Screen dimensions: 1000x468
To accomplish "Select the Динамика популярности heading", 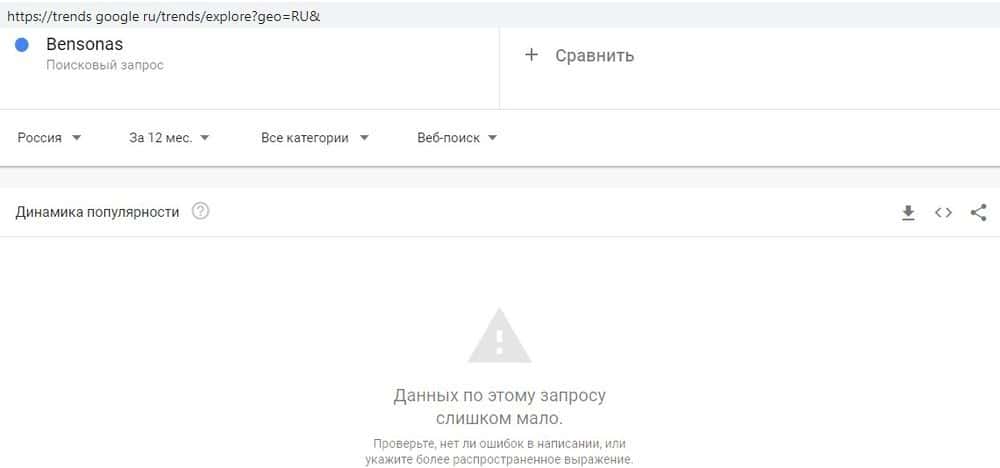I will point(97,212).
